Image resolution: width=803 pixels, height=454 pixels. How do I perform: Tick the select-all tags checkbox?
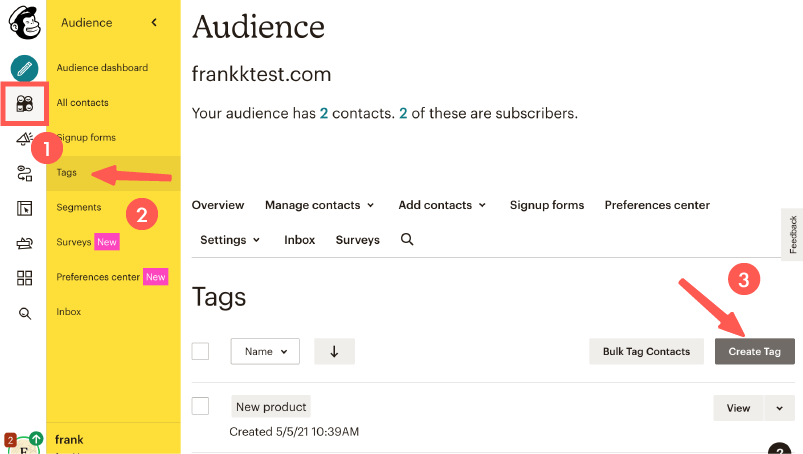point(200,351)
